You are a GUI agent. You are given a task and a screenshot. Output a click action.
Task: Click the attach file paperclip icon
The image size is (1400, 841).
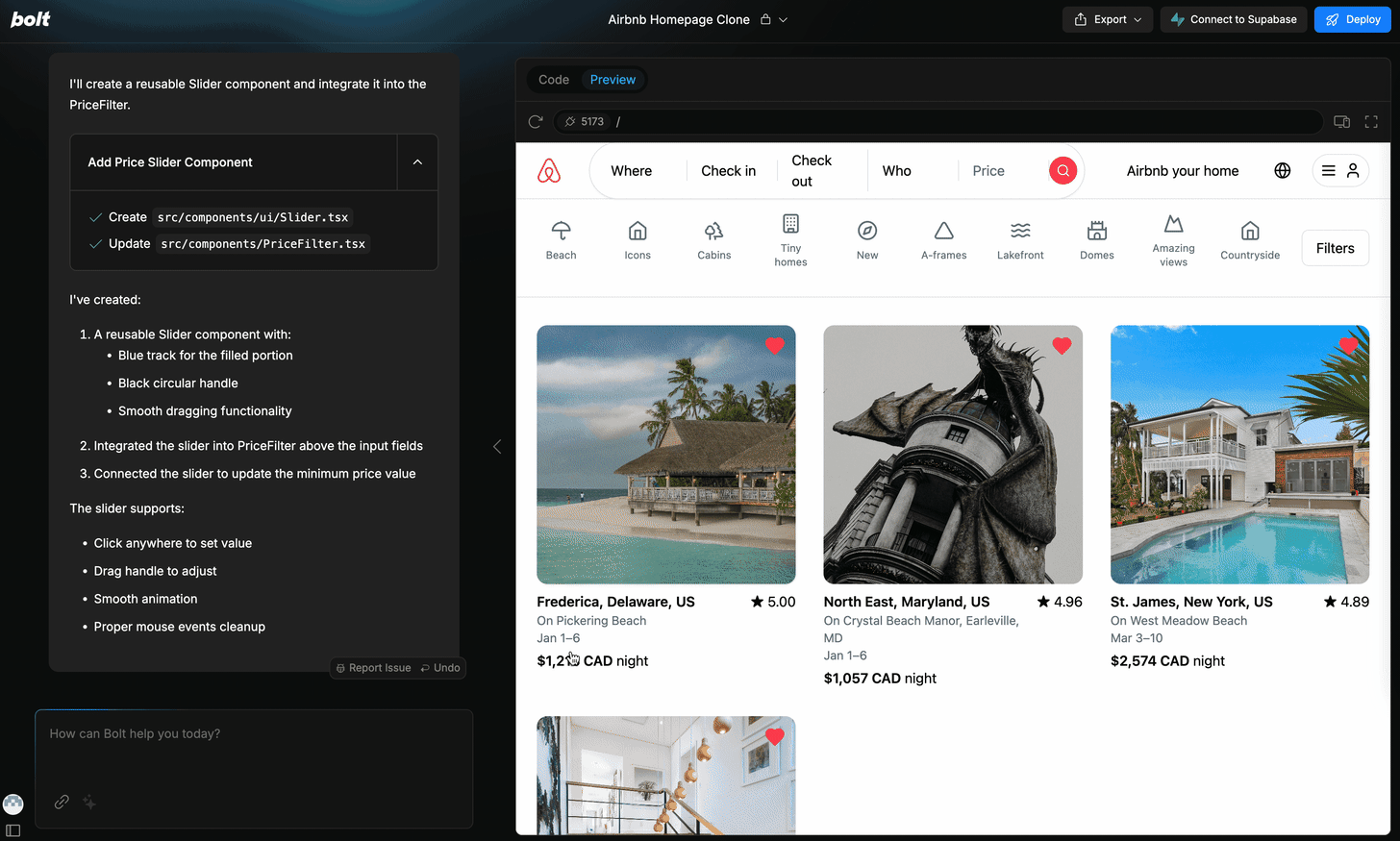pyautogui.click(x=62, y=802)
